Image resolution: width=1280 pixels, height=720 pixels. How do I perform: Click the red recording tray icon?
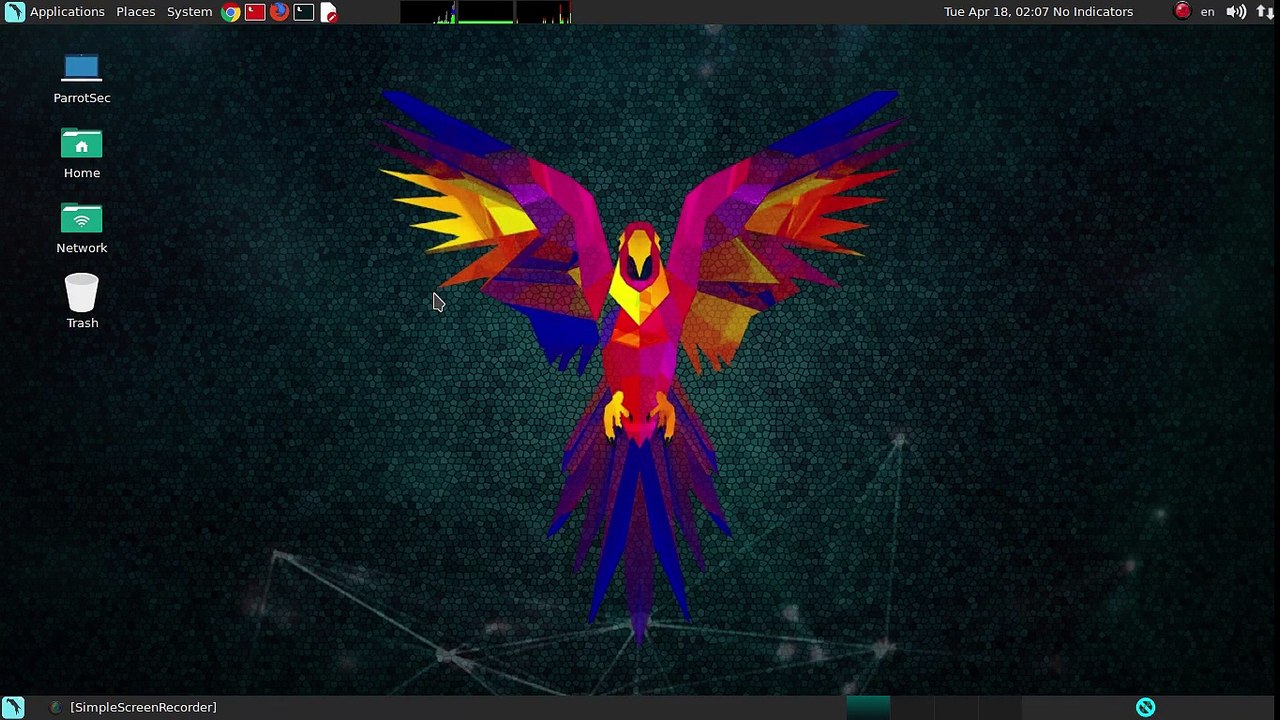1182,12
